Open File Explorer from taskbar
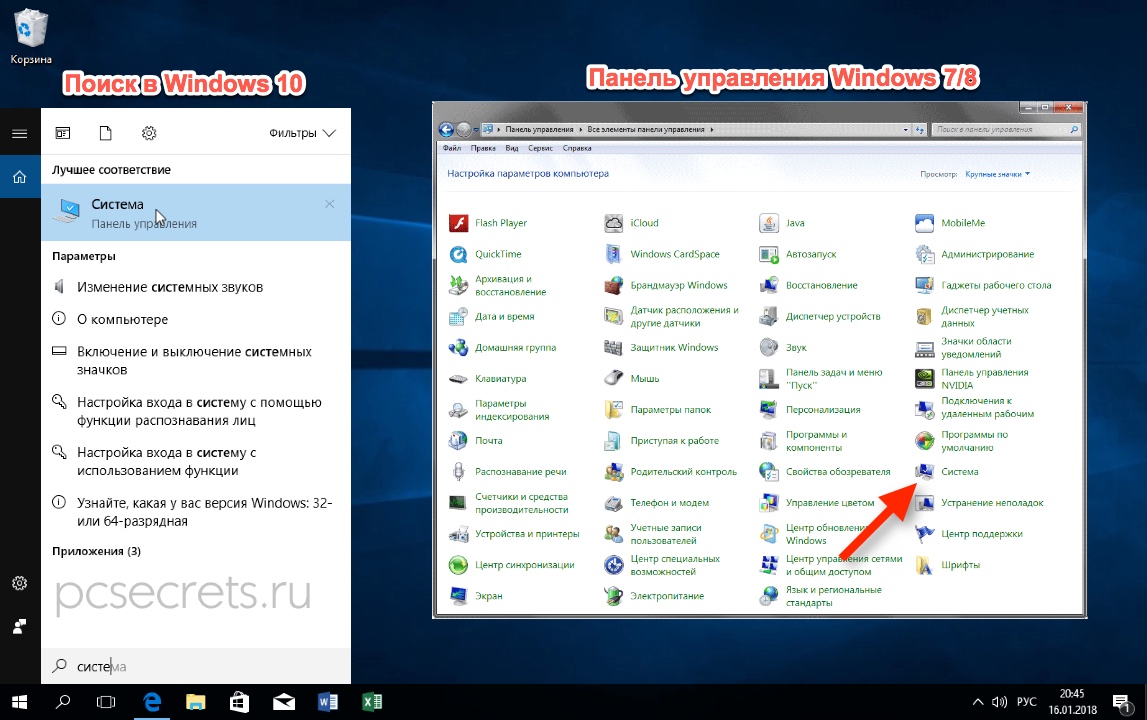Viewport: 1147px width, 720px height. (195, 702)
